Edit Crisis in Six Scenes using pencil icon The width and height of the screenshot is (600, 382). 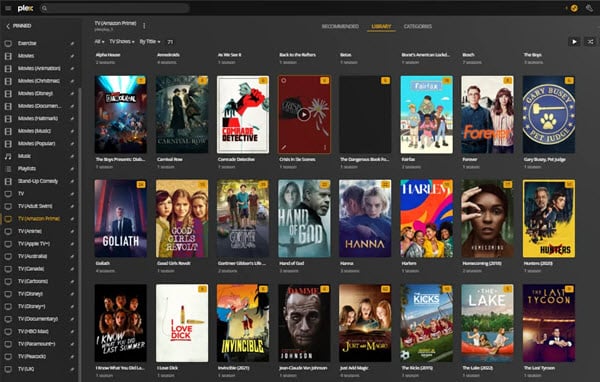point(284,147)
